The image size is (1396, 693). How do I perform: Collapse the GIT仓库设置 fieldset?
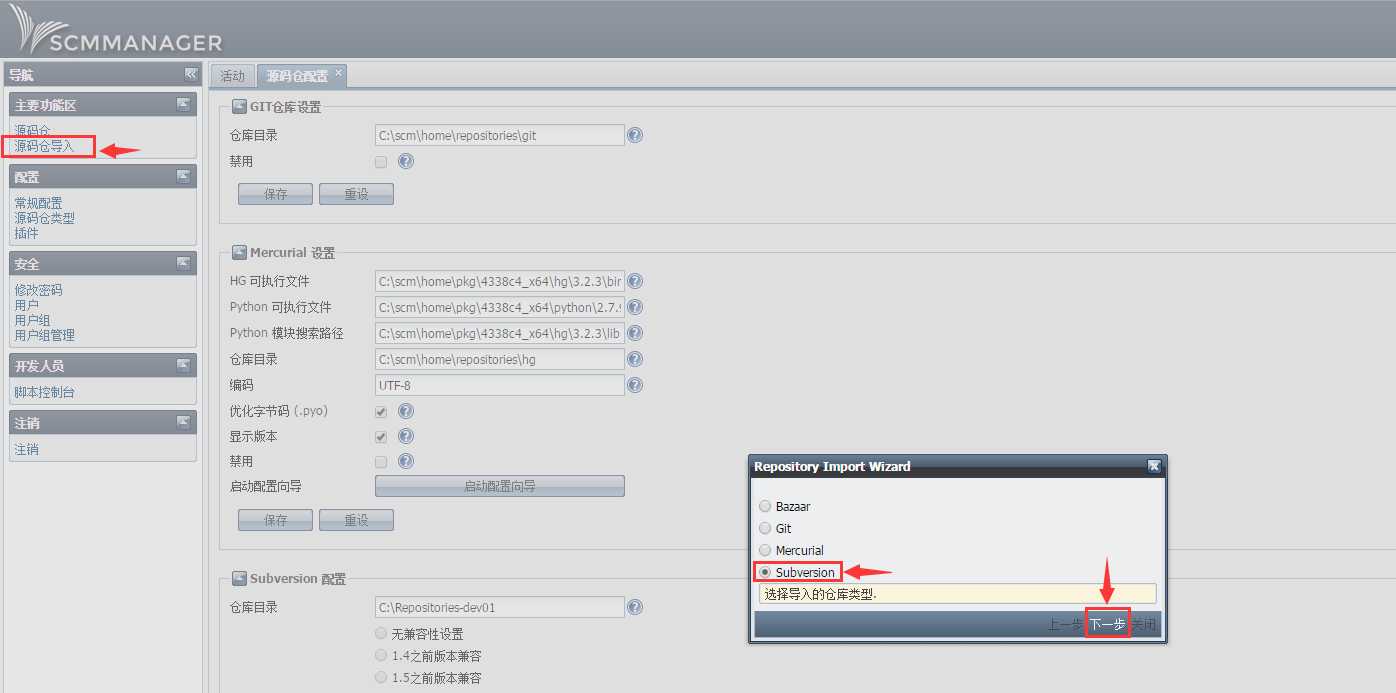click(x=240, y=106)
